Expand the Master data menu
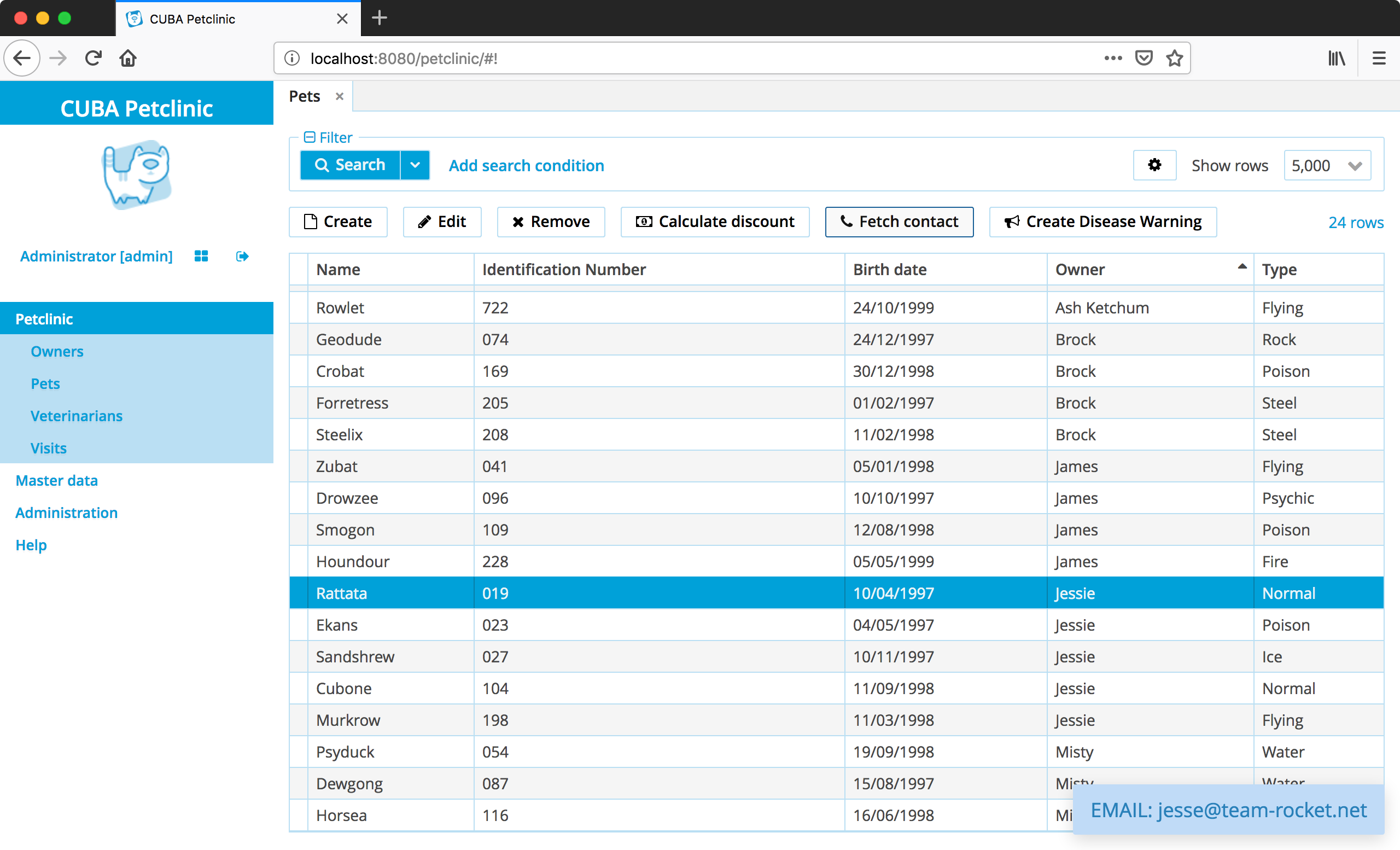The width and height of the screenshot is (1400, 850). pyautogui.click(x=56, y=481)
